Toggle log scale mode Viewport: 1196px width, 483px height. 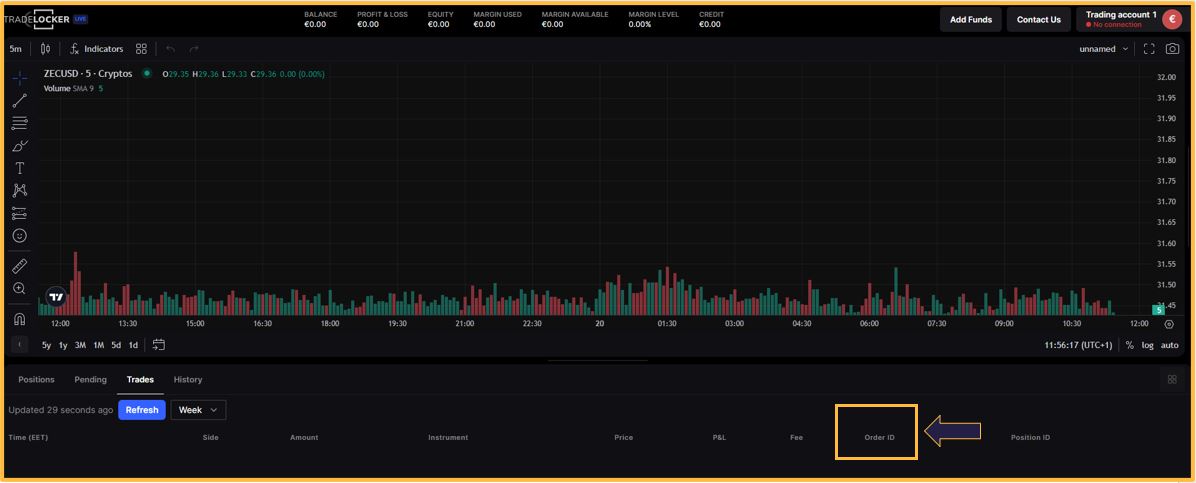pyautogui.click(x=1147, y=346)
